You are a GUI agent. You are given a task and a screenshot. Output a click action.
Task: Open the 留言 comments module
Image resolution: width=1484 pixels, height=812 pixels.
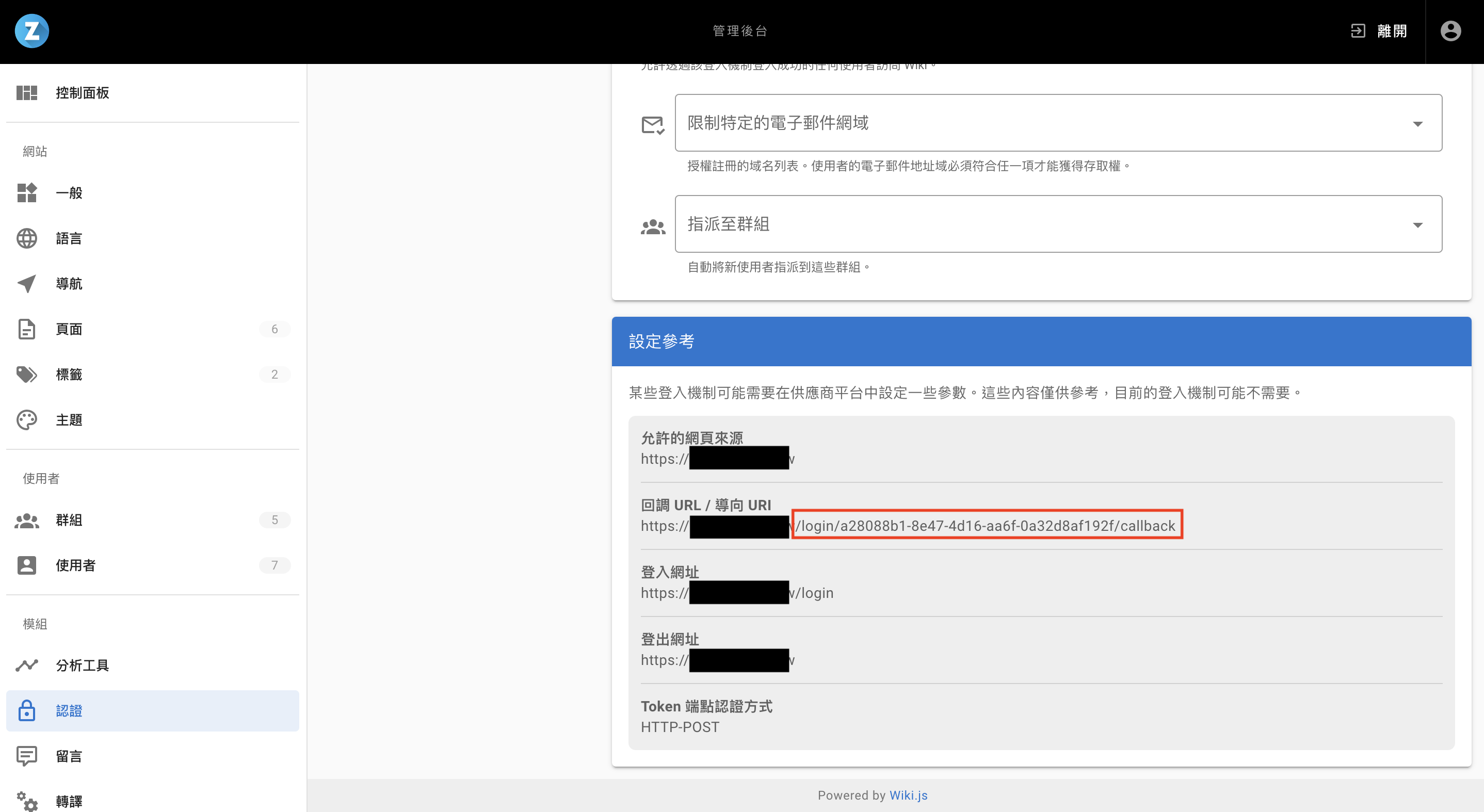[153, 756]
